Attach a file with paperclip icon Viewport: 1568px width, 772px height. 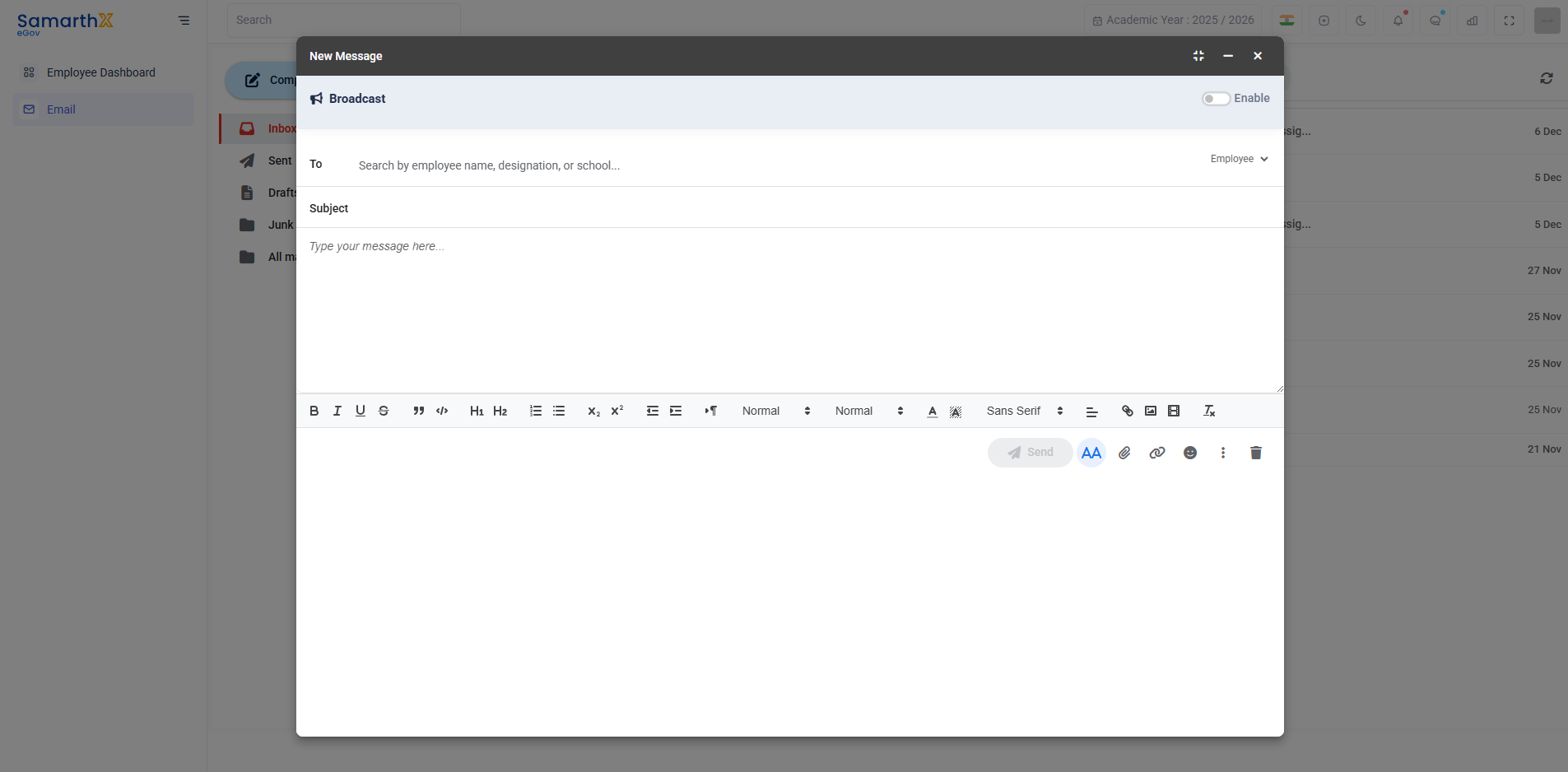(1124, 453)
